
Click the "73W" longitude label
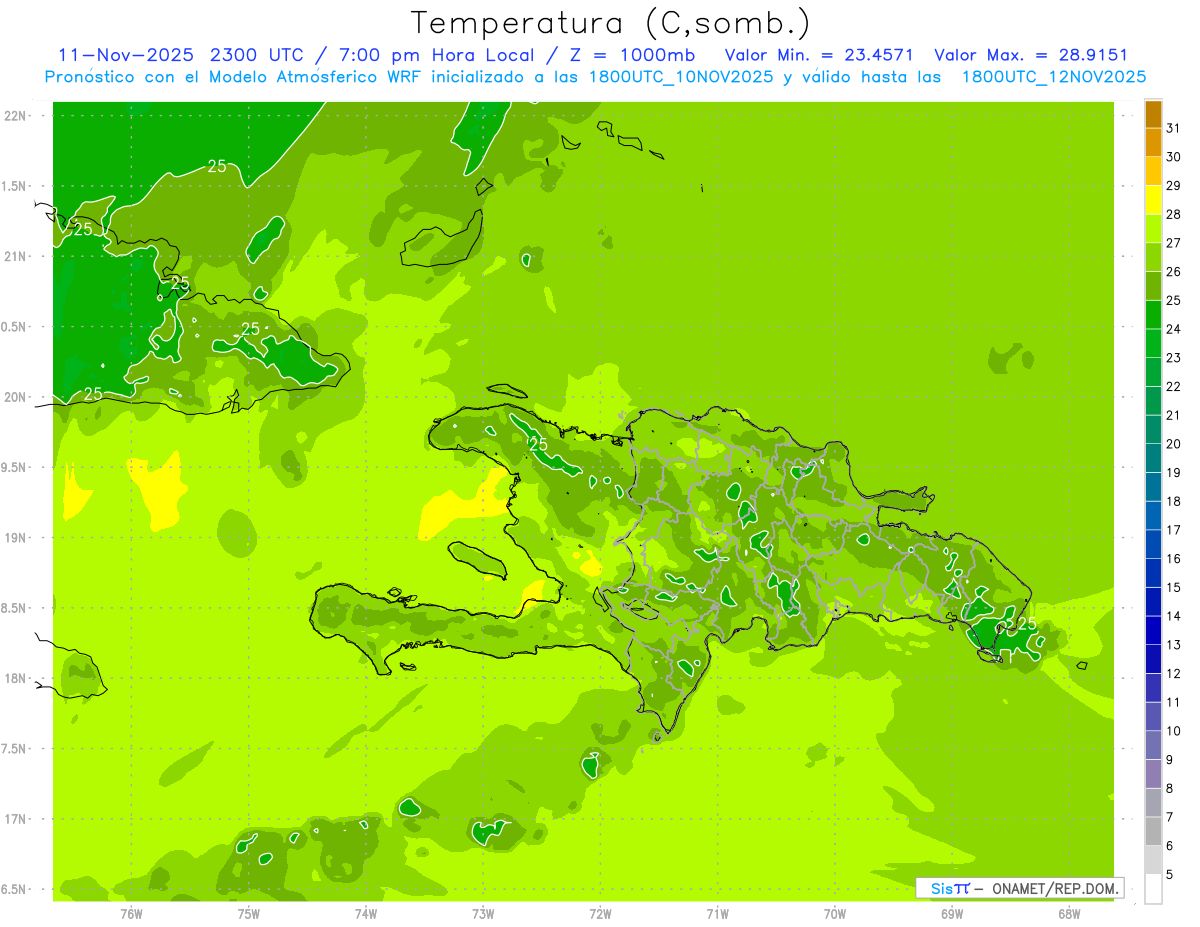[483, 914]
